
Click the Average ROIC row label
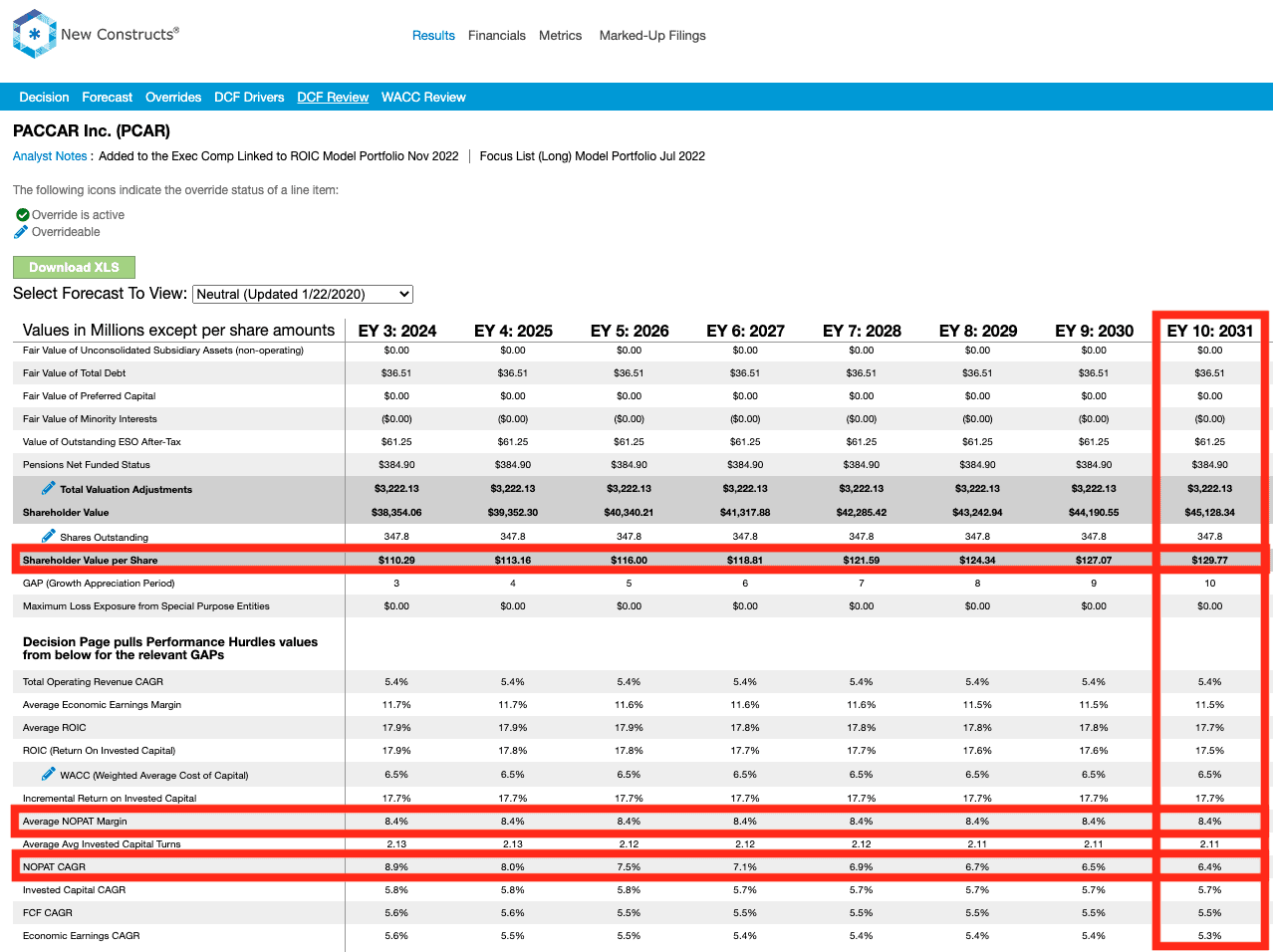coord(55,727)
